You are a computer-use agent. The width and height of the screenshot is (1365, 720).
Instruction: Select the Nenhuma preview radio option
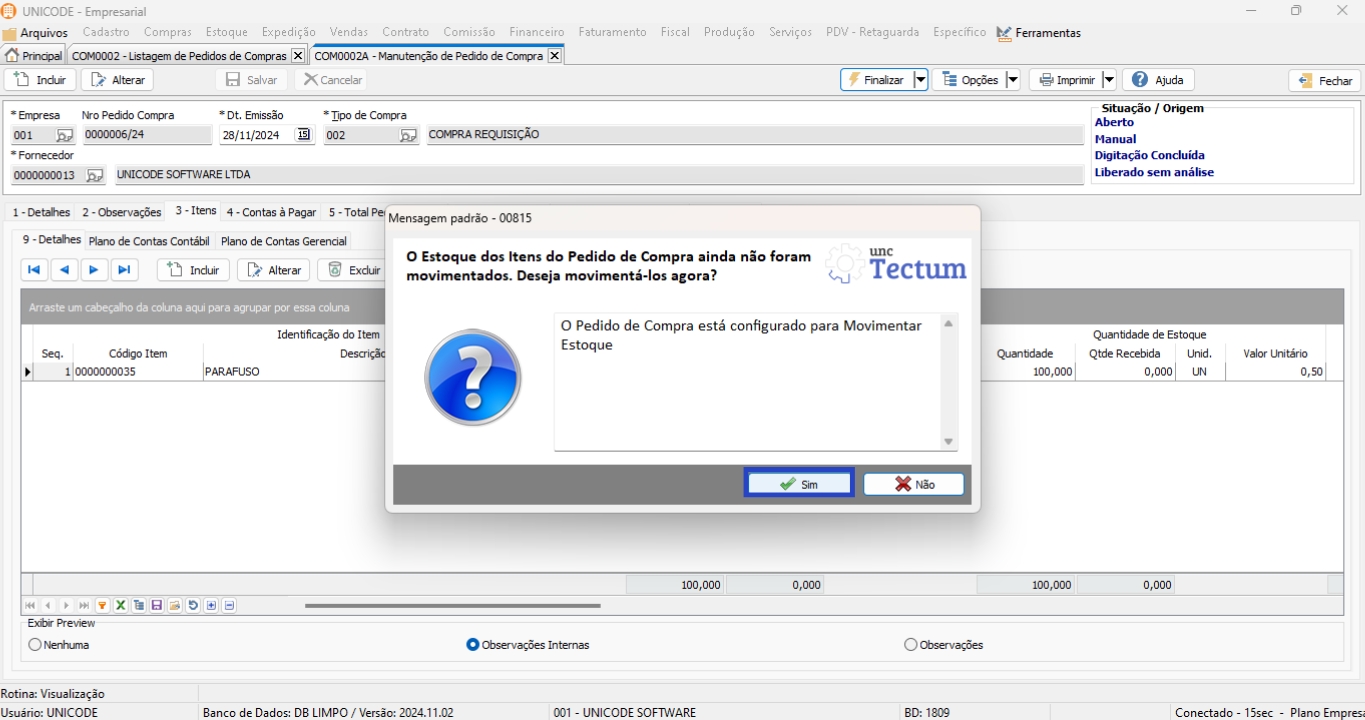[36, 645]
